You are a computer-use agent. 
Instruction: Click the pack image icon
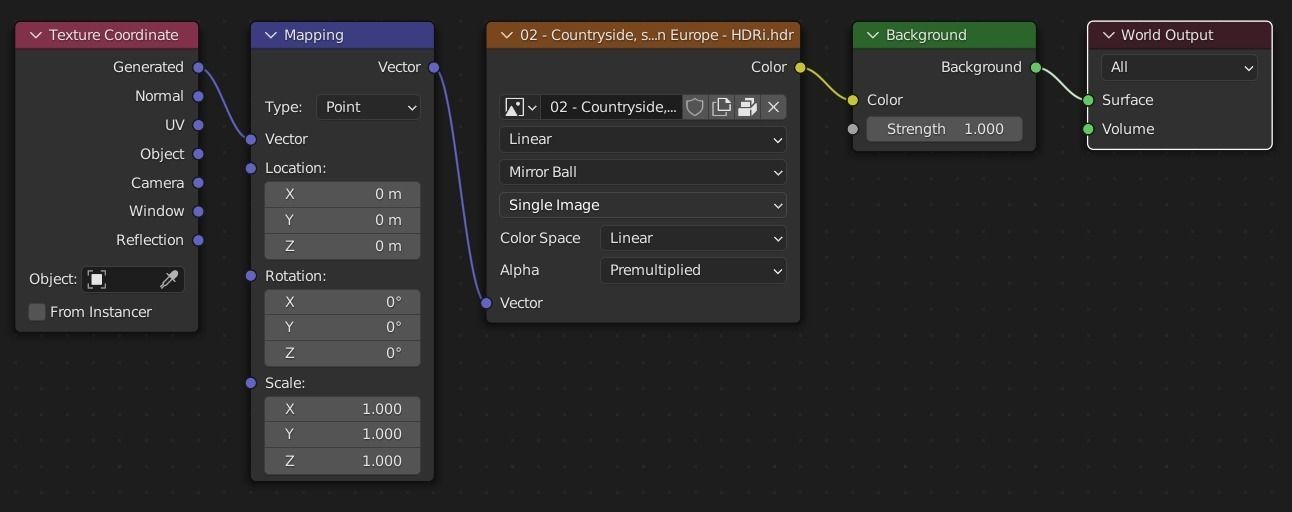[747, 107]
